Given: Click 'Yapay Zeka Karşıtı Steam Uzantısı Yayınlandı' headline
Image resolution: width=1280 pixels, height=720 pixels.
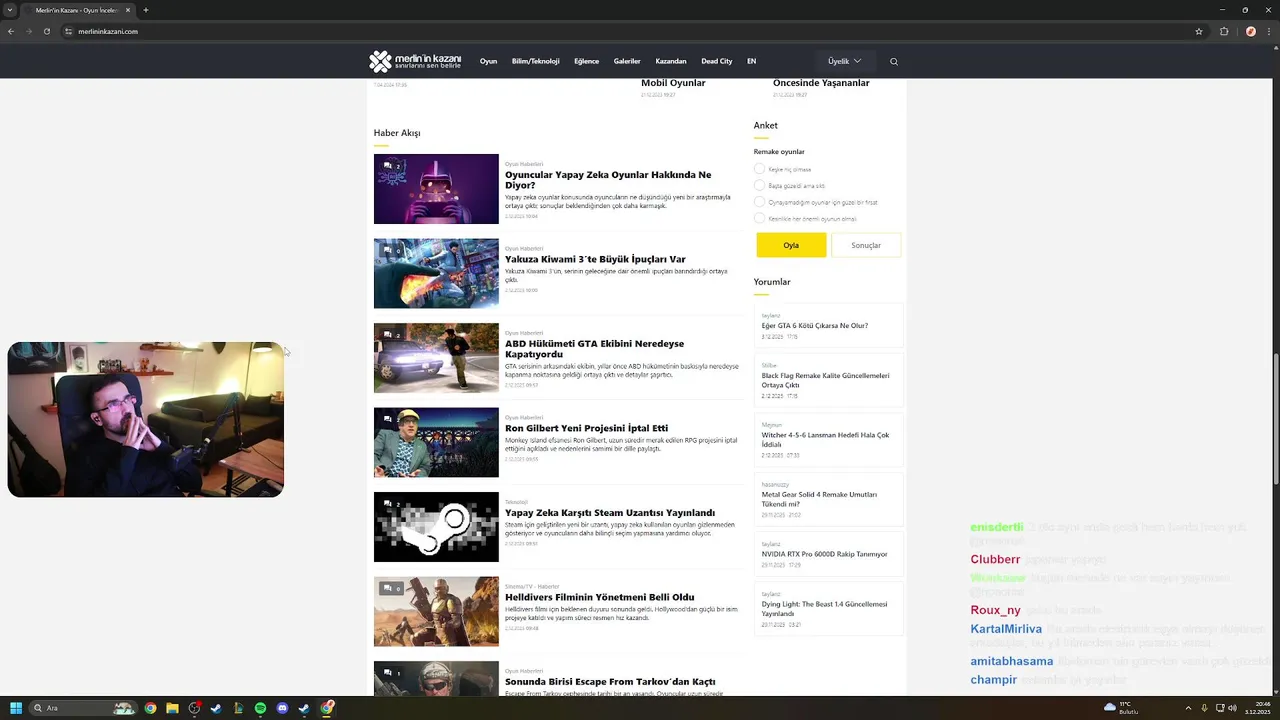Looking at the screenshot, I should point(610,513).
